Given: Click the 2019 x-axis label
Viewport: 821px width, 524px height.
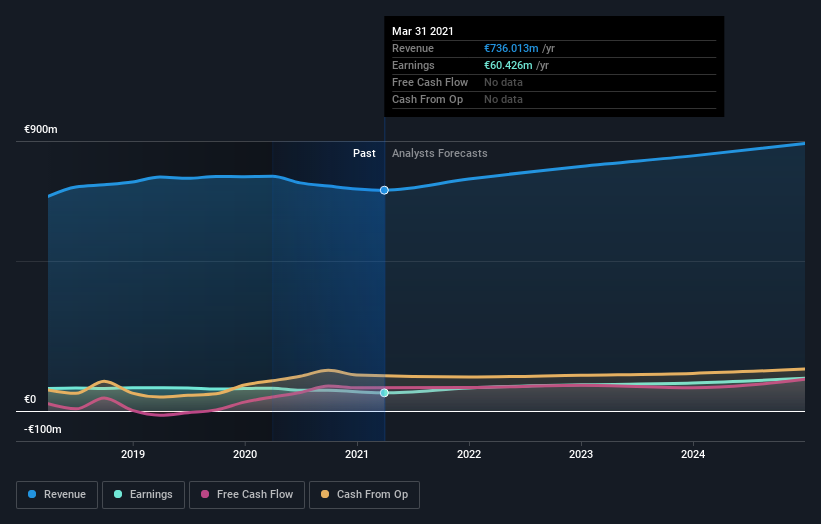Looking at the screenshot, I should (133, 454).
